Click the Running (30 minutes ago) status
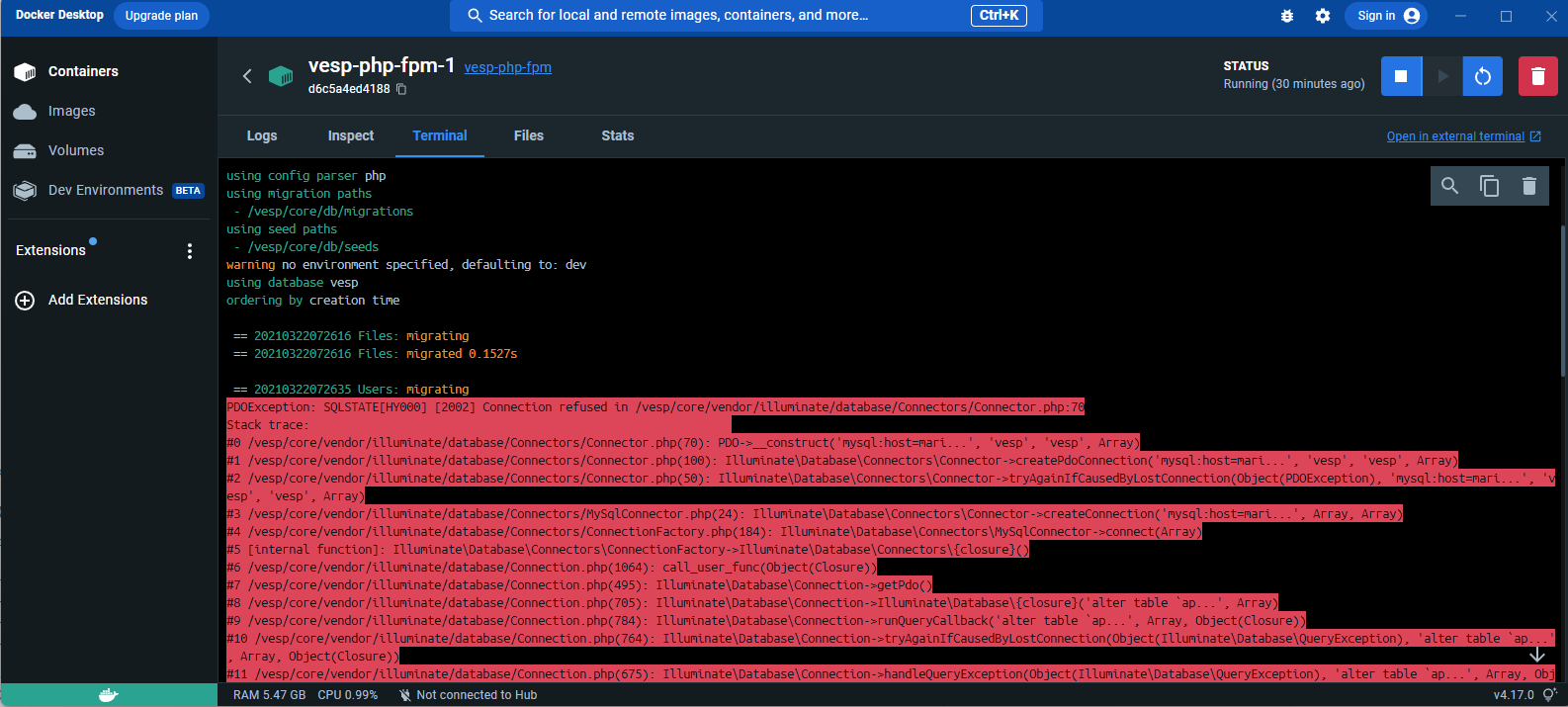Viewport: 1568px width, 707px height. coord(1294,84)
